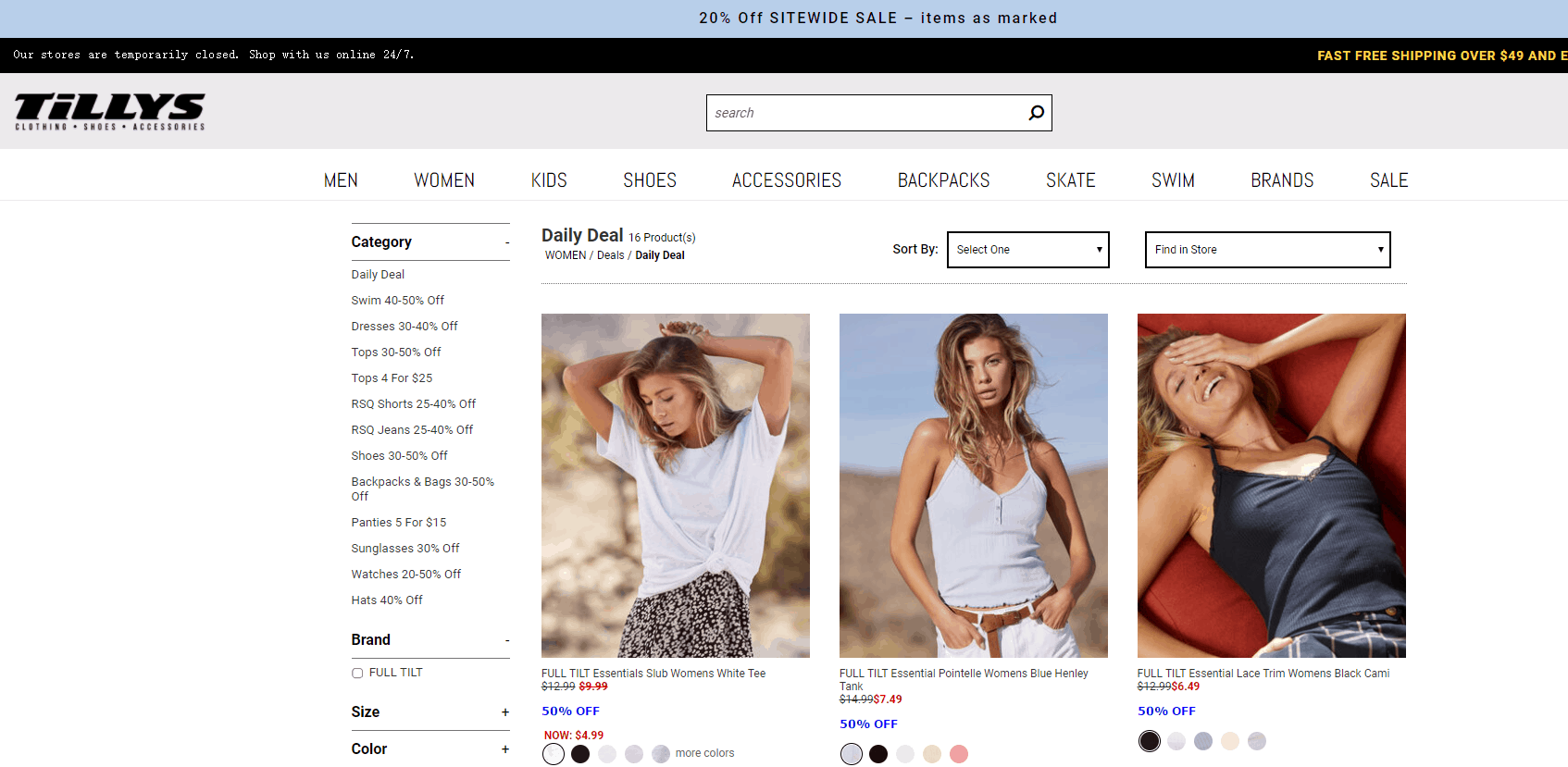Tick the FULL TILT brand checkbox
This screenshot has width=1568, height=767.
tap(357, 674)
